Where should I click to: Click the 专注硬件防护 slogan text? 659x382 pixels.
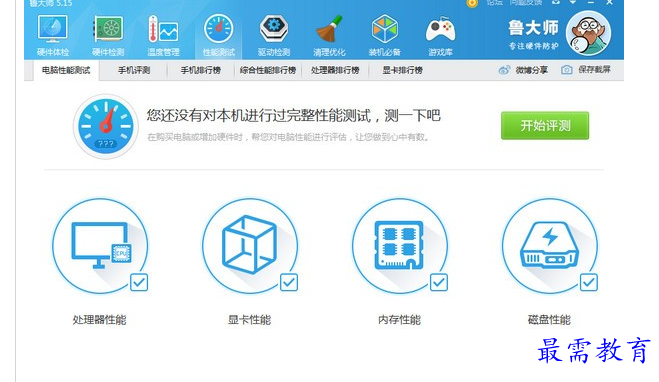click(533, 46)
